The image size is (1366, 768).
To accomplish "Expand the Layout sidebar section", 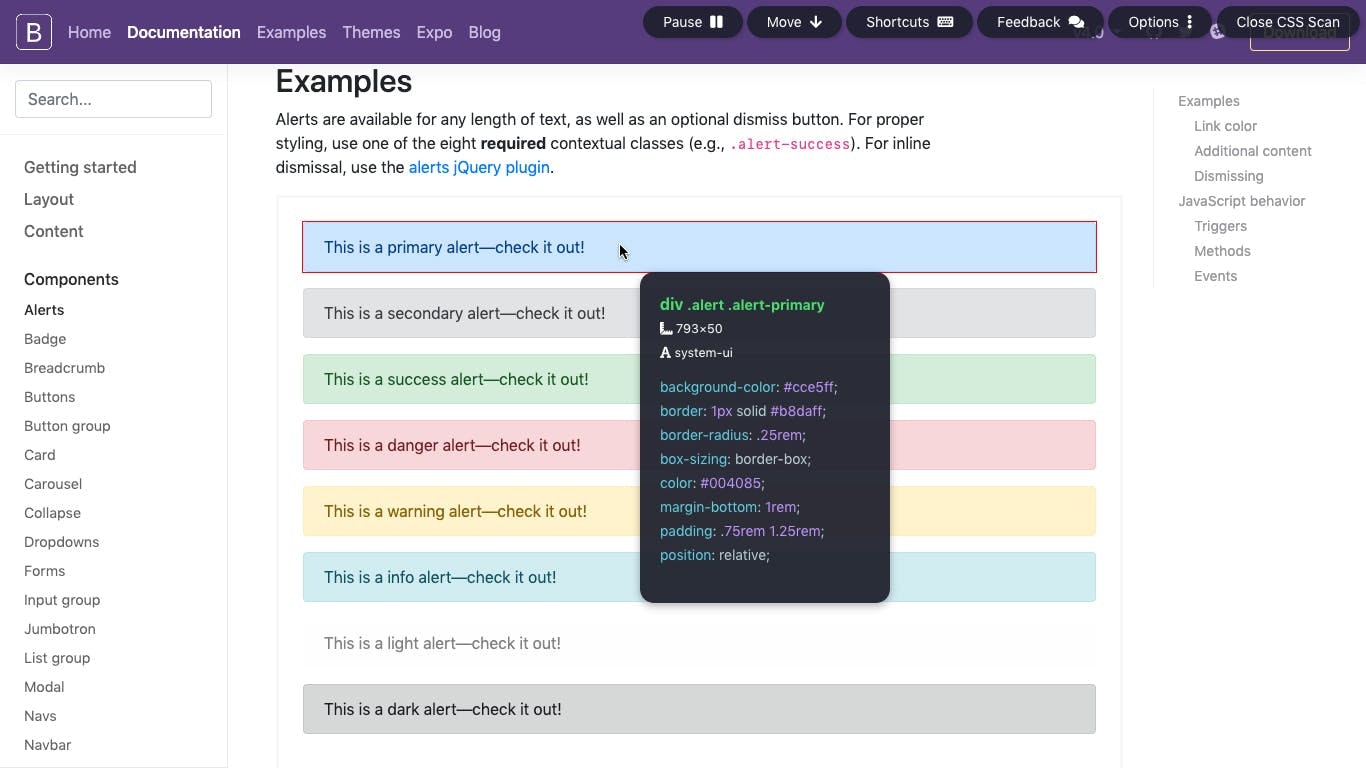I will tap(49, 199).
